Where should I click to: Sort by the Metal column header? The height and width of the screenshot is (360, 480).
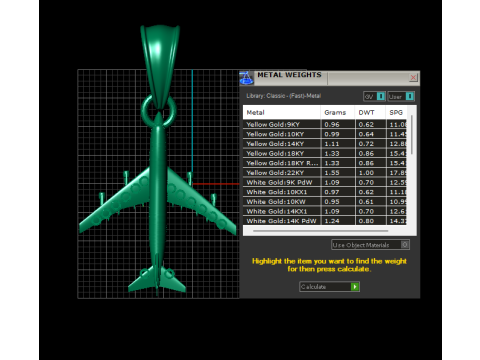[x=282, y=112]
